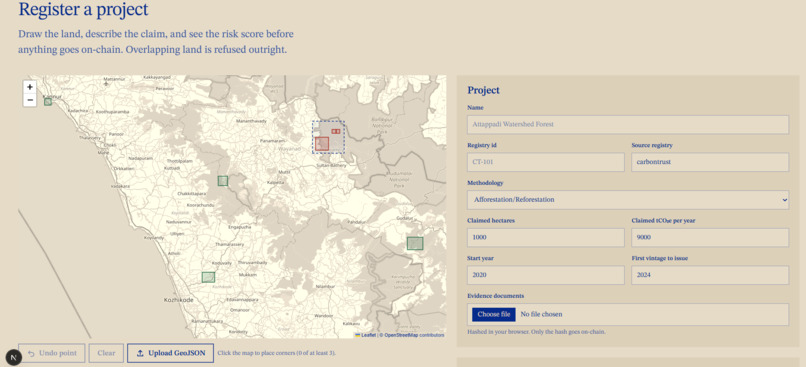Click the Kalpetta label on map
The height and width of the screenshot is (367, 806).
coord(276,182)
